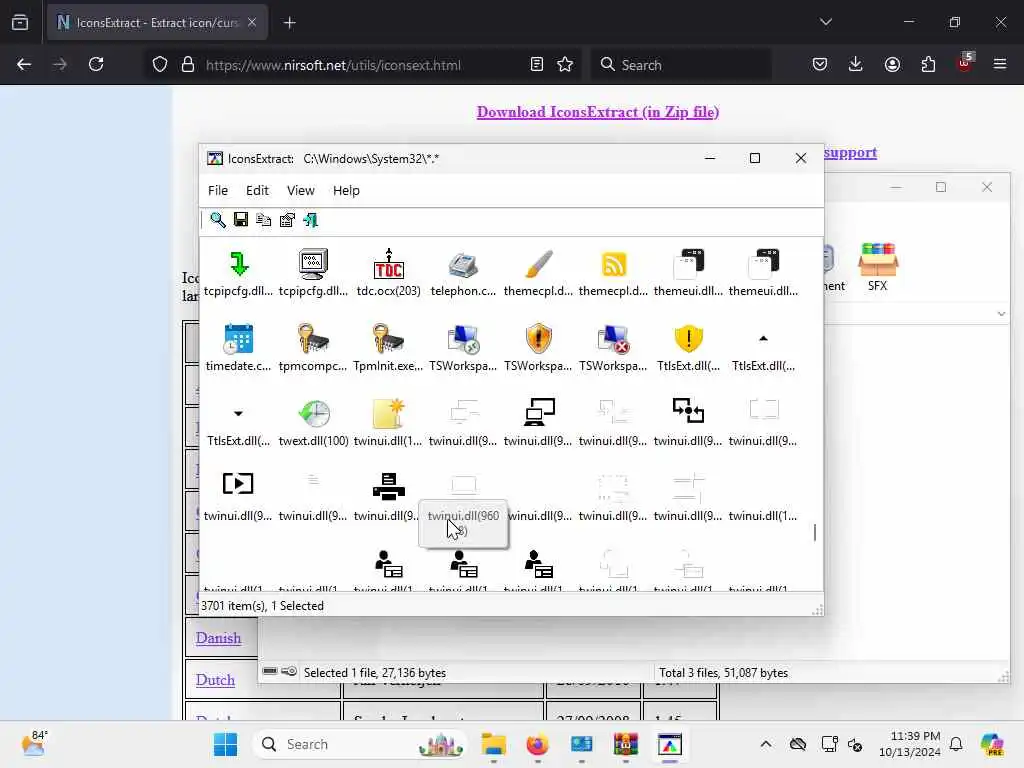1024x768 pixels.
Task: Click the Search For Icons magnifier toolbar icon
Action: click(x=217, y=220)
